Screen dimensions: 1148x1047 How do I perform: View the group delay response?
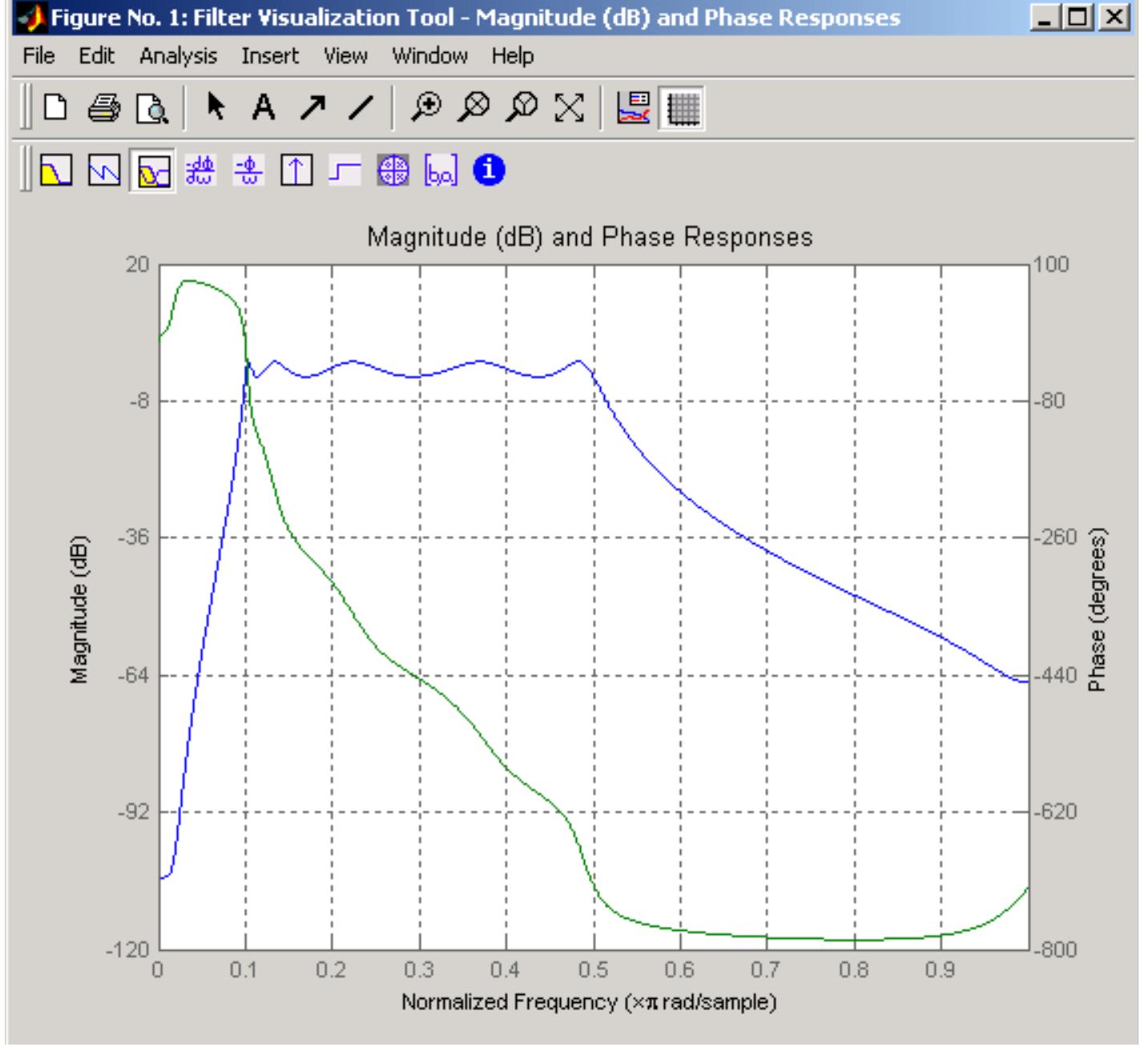201,172
